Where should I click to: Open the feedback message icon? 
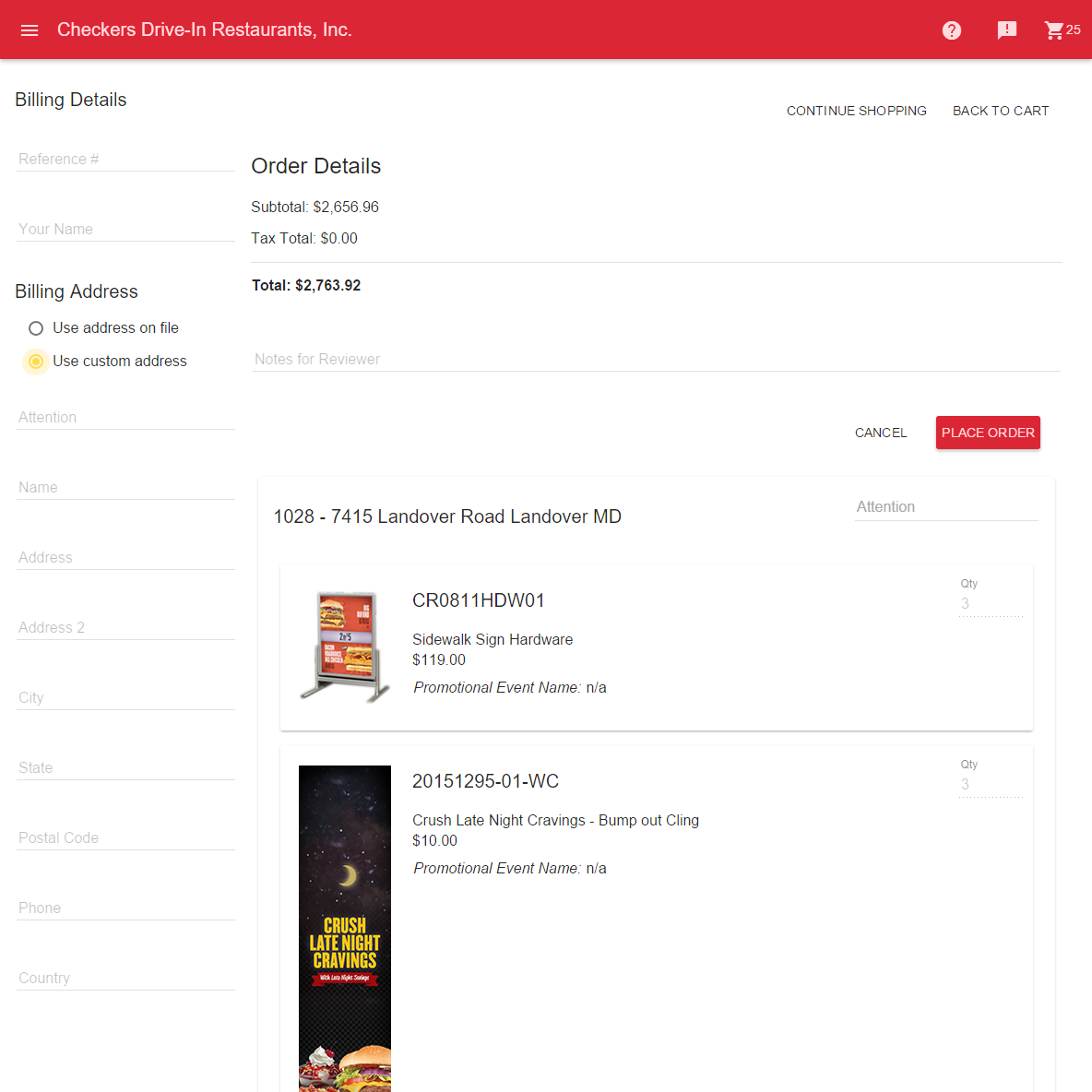click(1006, 30)
